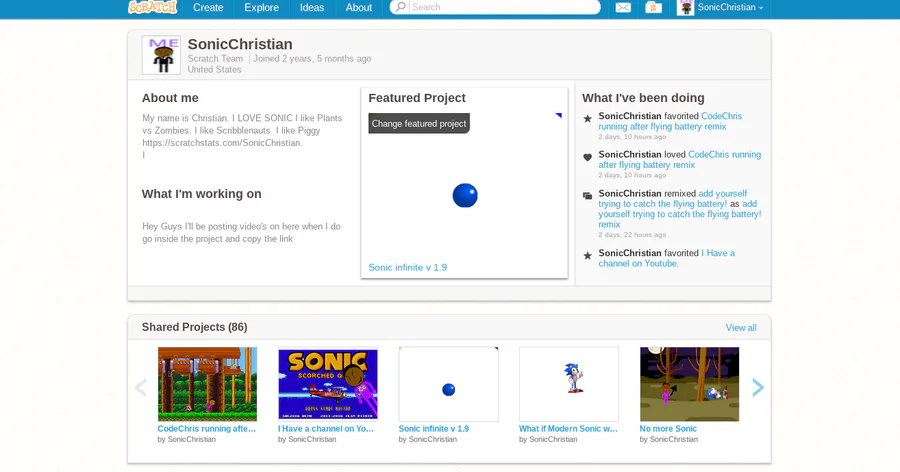Open Sonic infinite v 1.9 shared thumbnail
The height and width of the screenshot is (472, 900).
[x=448, y=384]
